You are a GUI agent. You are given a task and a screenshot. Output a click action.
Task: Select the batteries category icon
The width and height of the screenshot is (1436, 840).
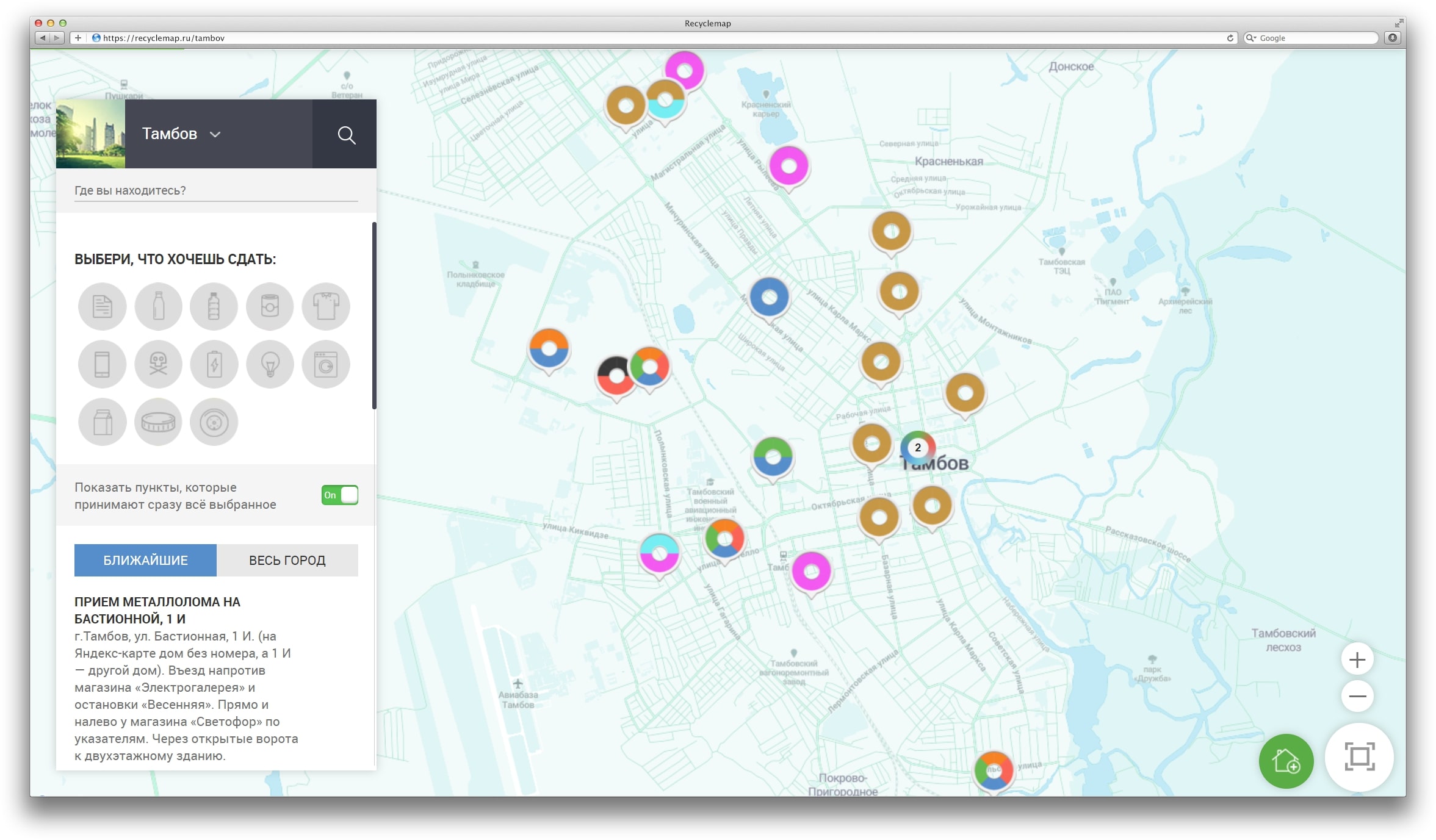pos(214,364)
